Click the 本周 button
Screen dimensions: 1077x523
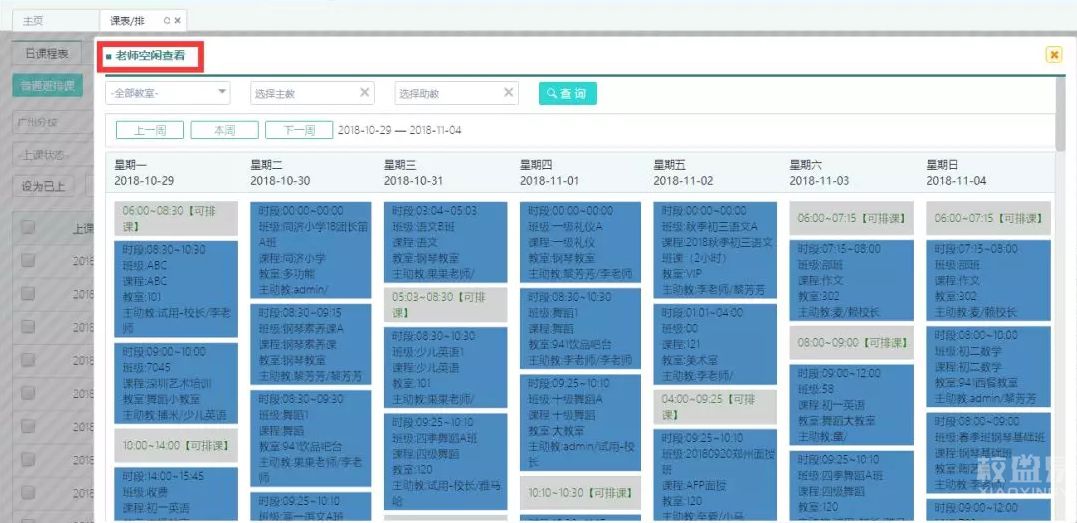(224, 130)
